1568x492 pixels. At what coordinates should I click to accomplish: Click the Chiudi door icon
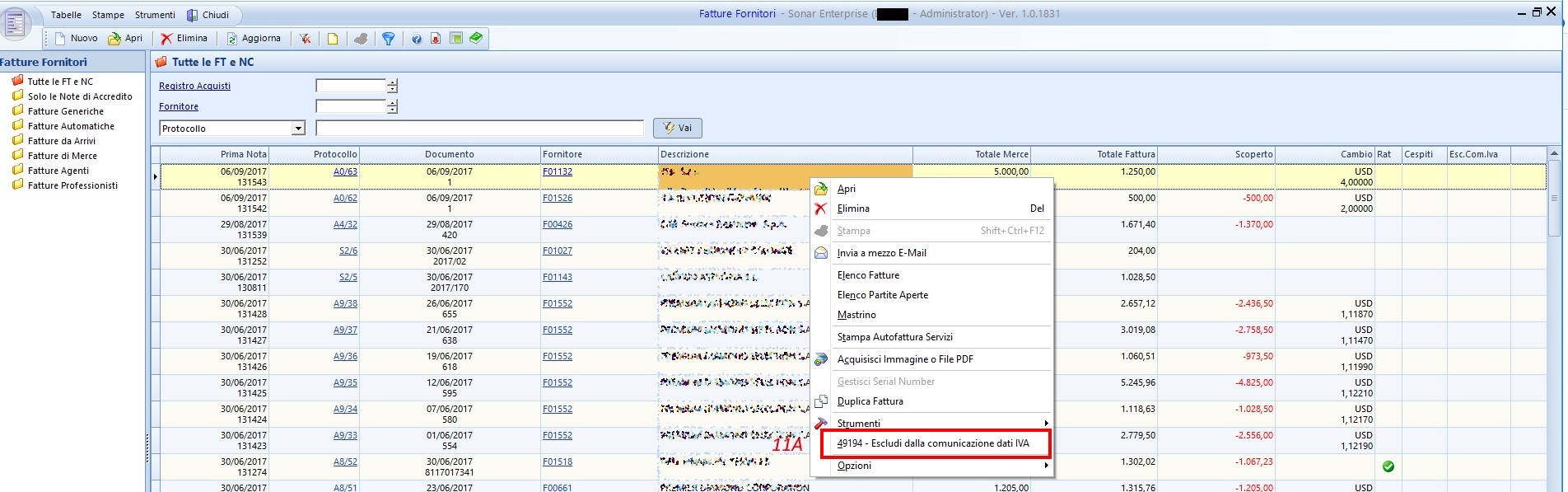tap(192, 15)
